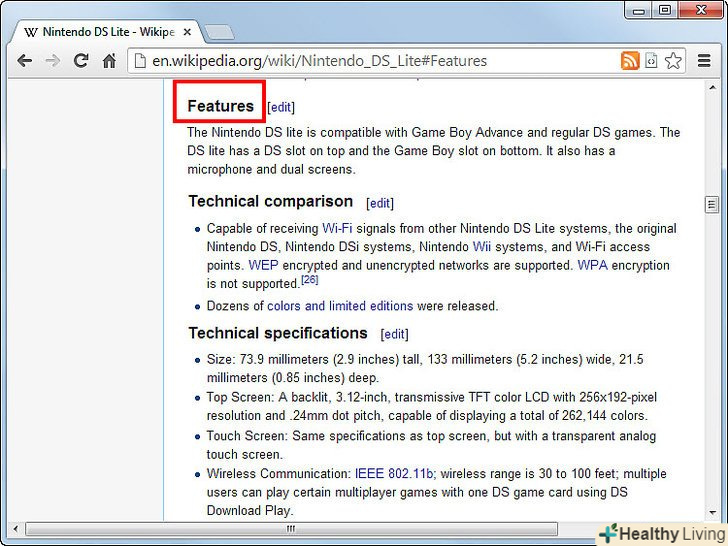The width and height of the screenshot is (728, 546).
Task: Click text 'microphone and dual screens.'
Action: [x=272, y=169]
